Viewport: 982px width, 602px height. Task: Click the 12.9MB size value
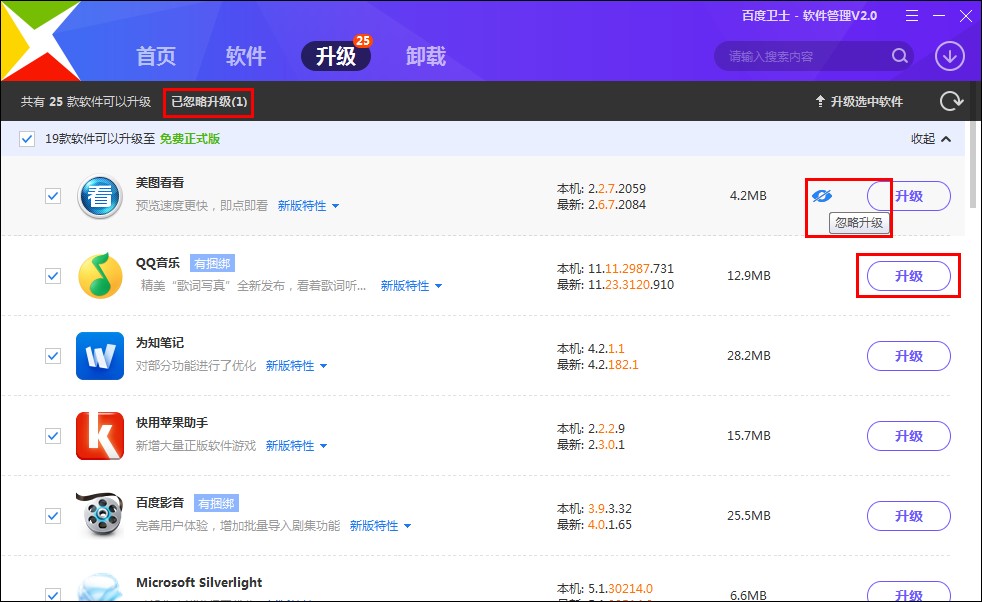pyautogui.click(x=748, y=276)
